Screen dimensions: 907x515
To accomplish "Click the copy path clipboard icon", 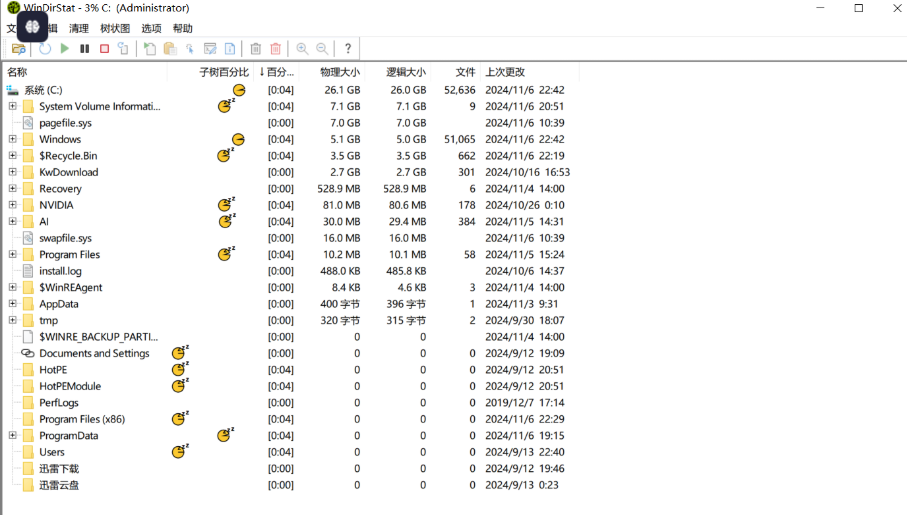I will point(170,49).
